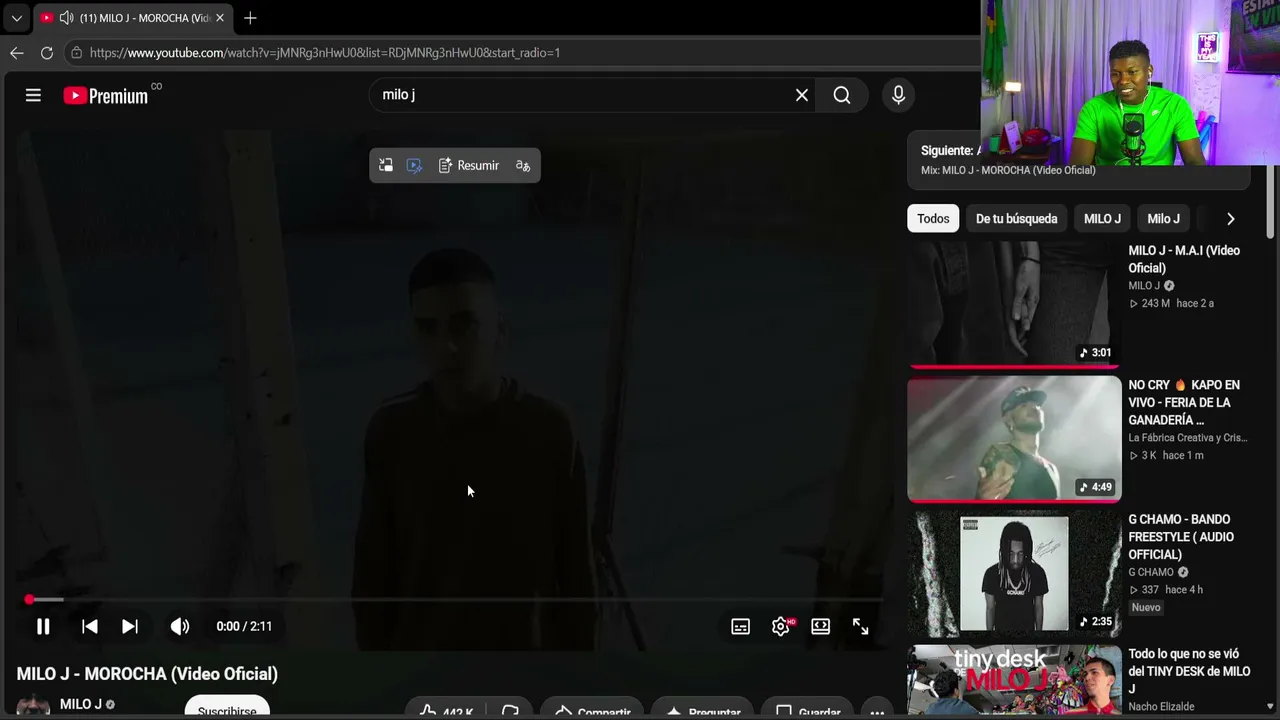Toggle subtitles in the player

[740, 626]
